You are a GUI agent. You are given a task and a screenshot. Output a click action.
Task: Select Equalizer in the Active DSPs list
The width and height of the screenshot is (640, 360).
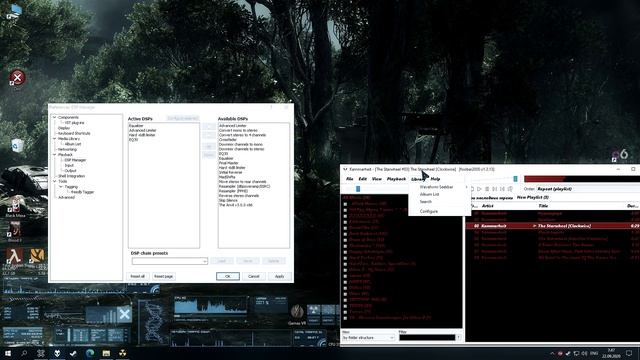pos(136,126)
